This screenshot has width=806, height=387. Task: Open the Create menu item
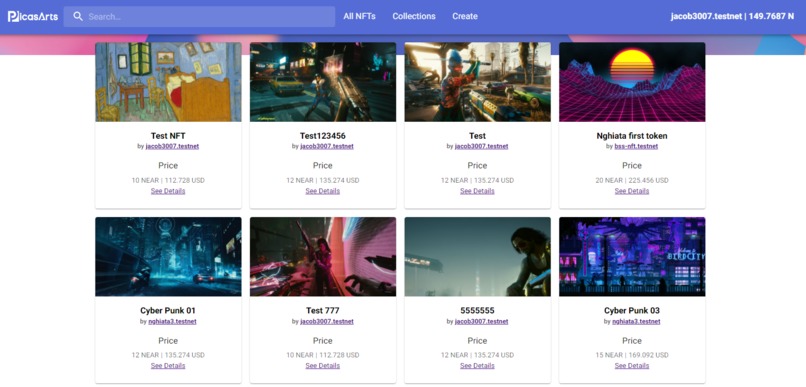point(465,16)
